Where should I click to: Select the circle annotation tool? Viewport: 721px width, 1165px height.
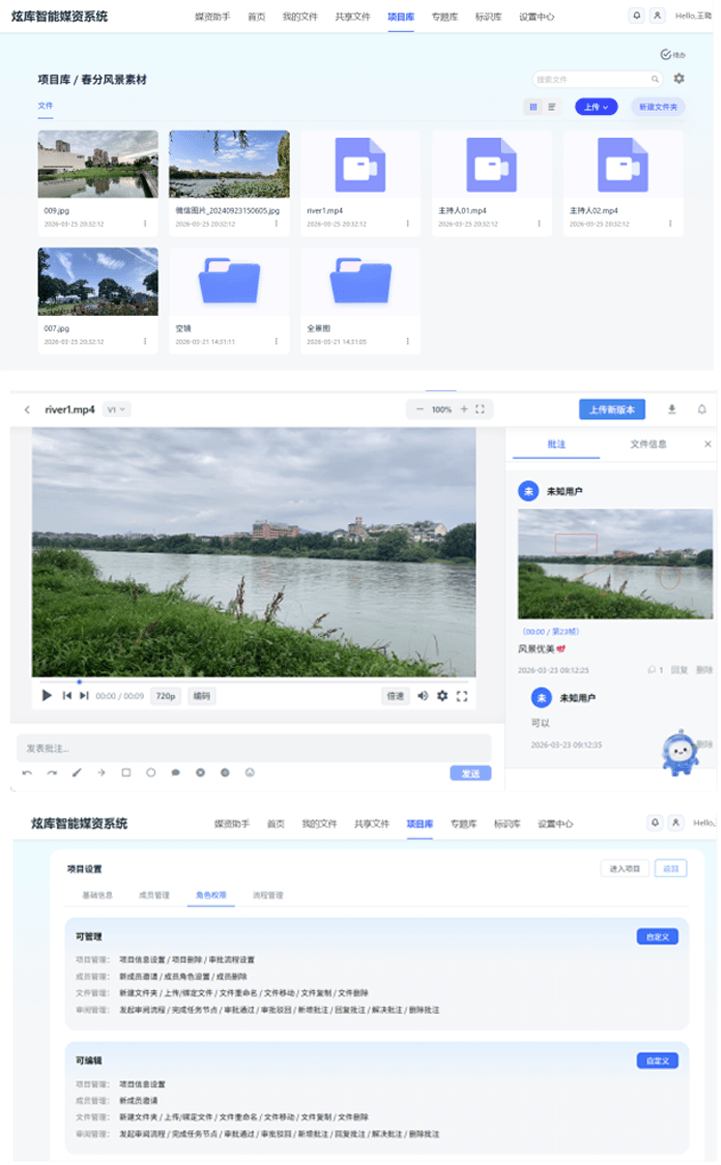[x=151, y=773]
